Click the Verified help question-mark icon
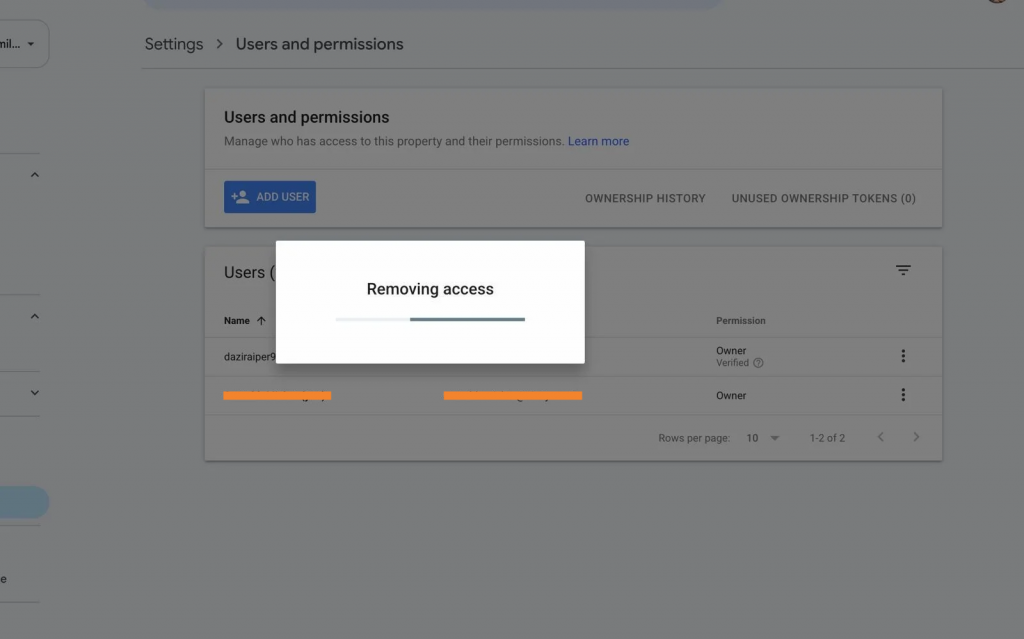Image resolution: width=1024 pixels, height=639 pixels. tap(758, 363)
